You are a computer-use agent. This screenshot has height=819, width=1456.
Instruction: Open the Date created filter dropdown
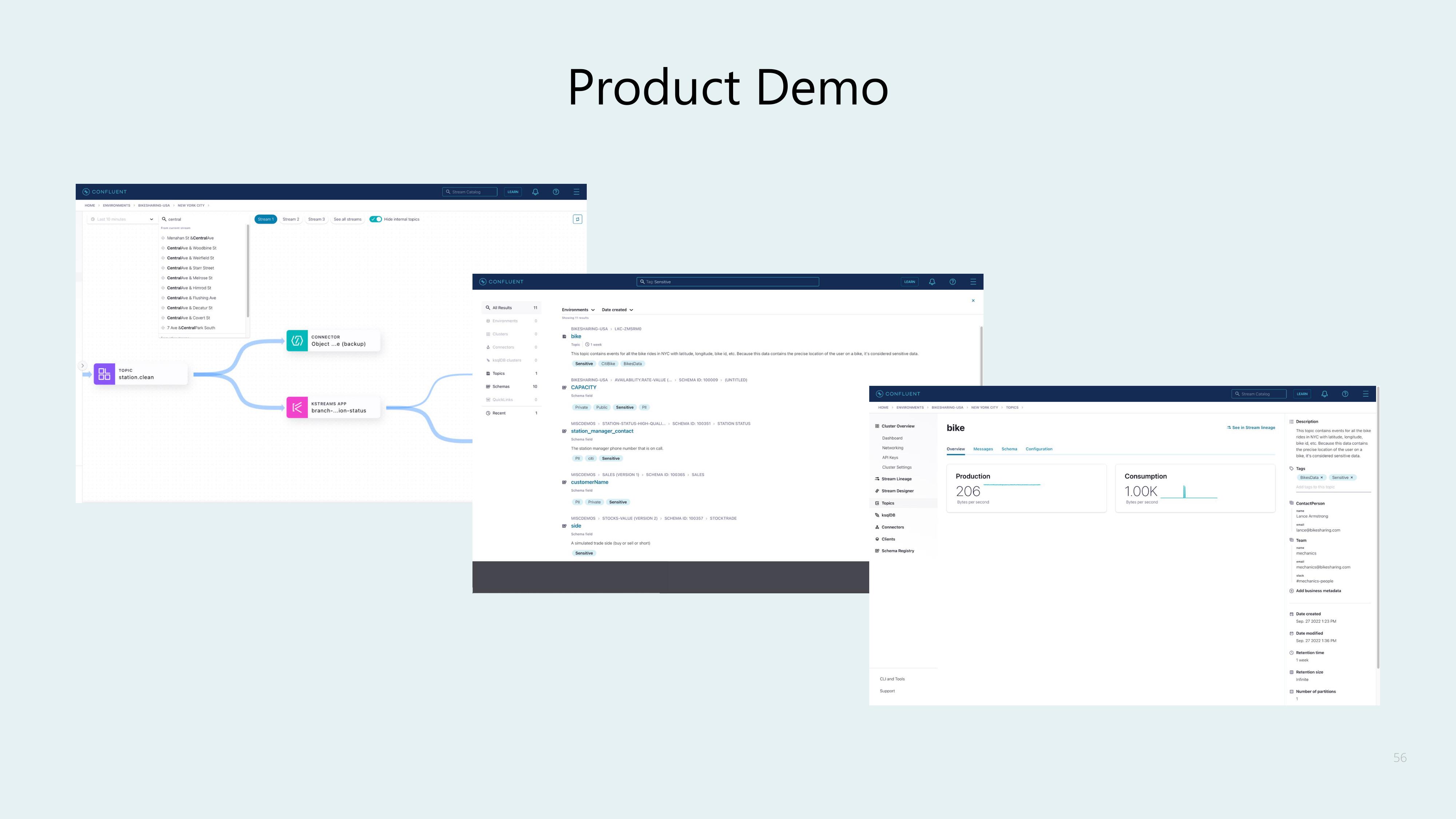[617, 310]
